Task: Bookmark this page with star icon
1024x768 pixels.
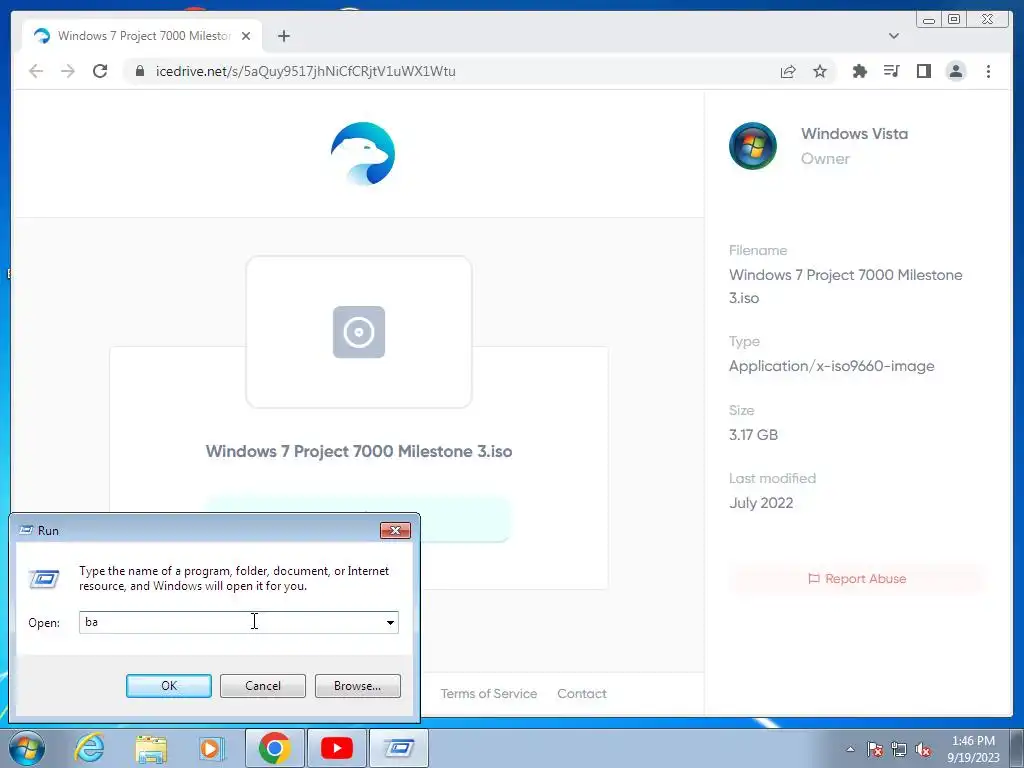Action: 820,71
